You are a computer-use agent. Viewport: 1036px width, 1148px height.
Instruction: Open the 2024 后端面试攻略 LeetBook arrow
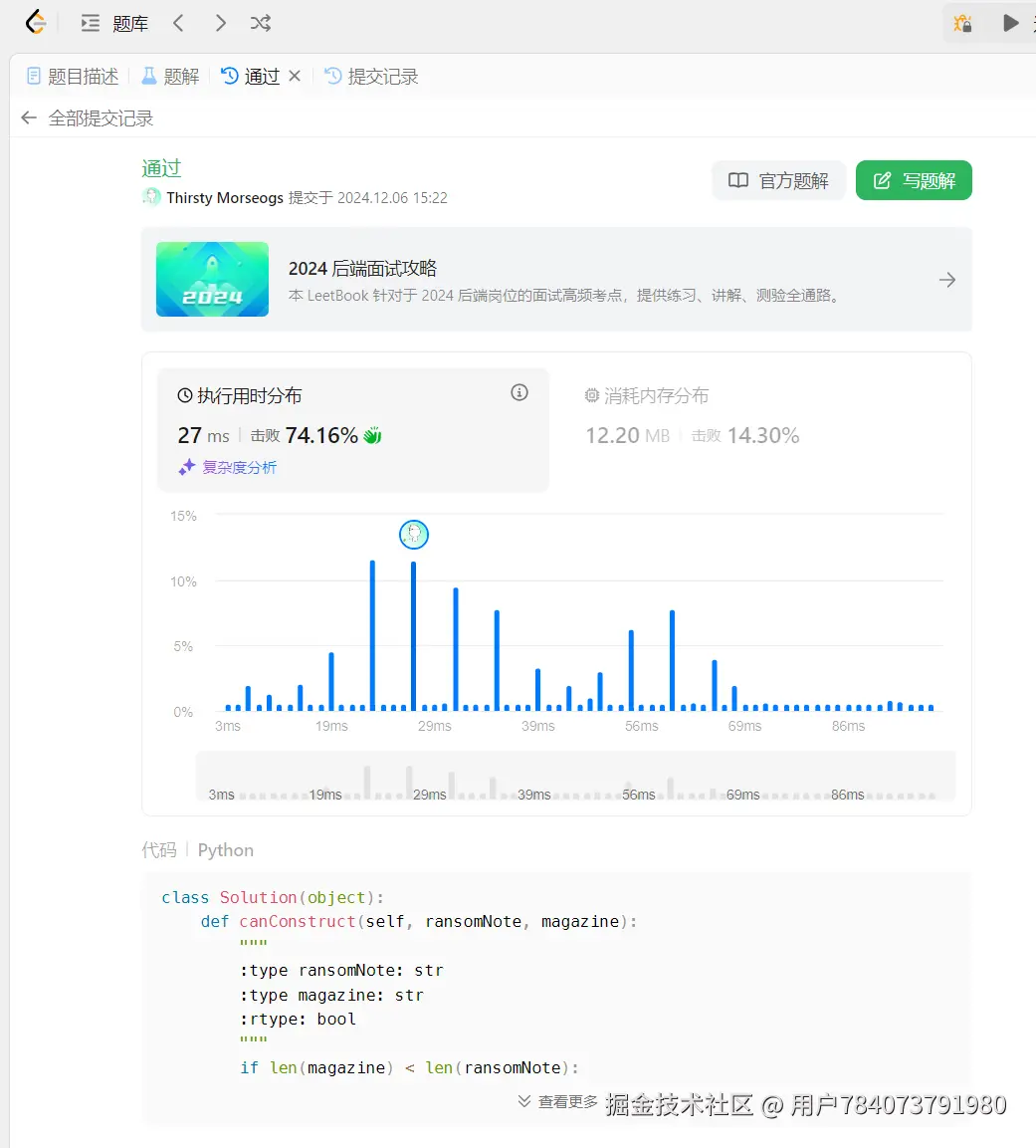946,280
